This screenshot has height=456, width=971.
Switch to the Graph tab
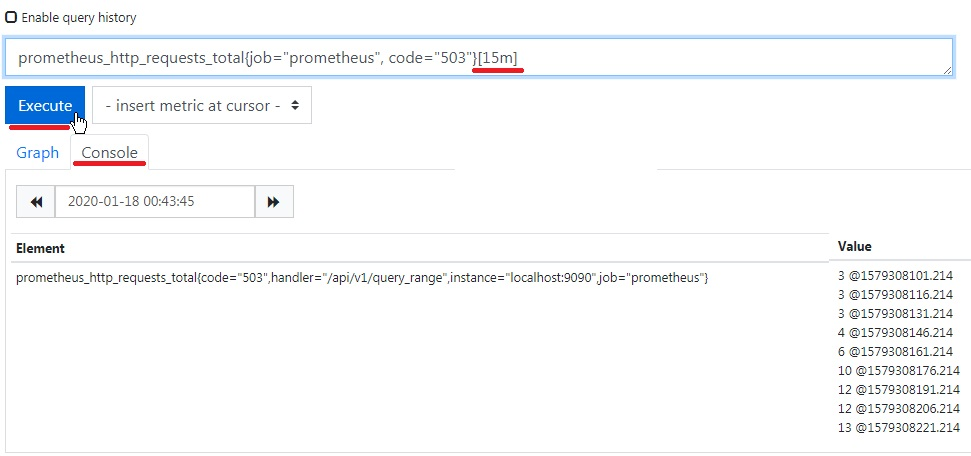point(38,152)
